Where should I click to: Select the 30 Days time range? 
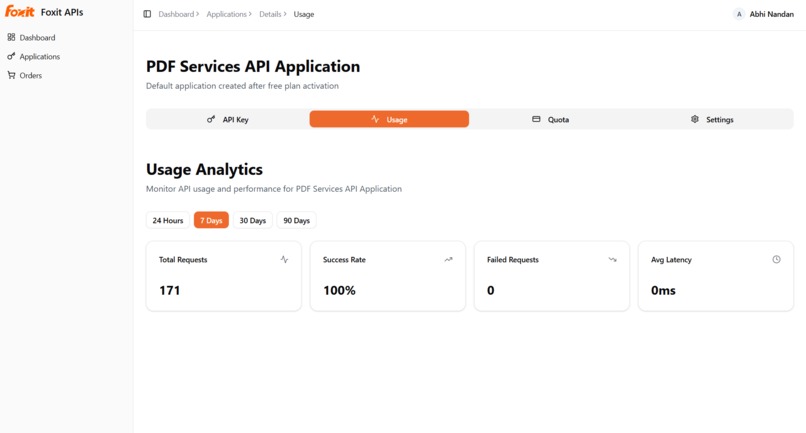click(x=252, y=220)
